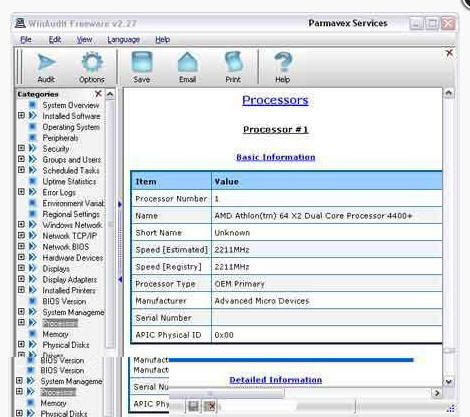Screen dimensions: 470x417
Task: Select Installed Software category
Action: [71, 116]
